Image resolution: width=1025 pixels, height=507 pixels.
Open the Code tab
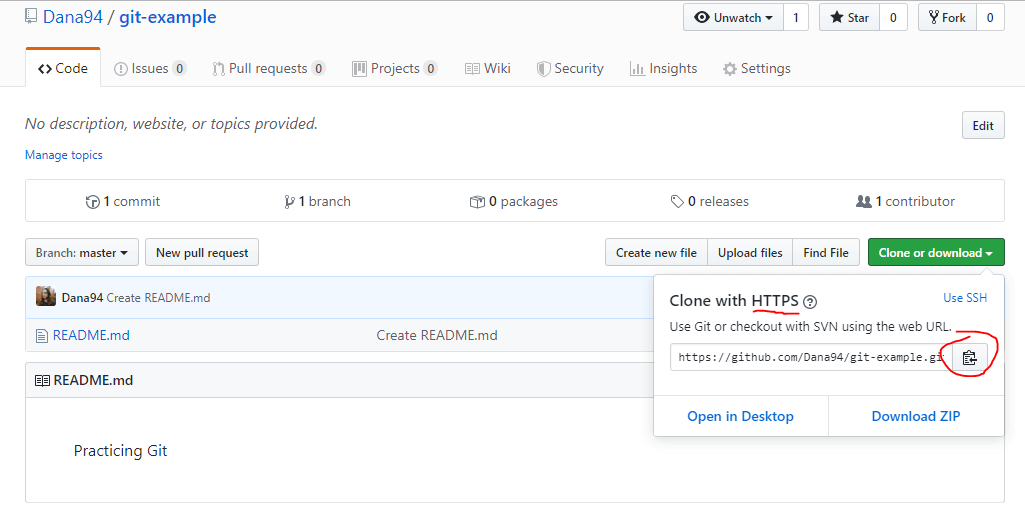(x=63, y=69)
